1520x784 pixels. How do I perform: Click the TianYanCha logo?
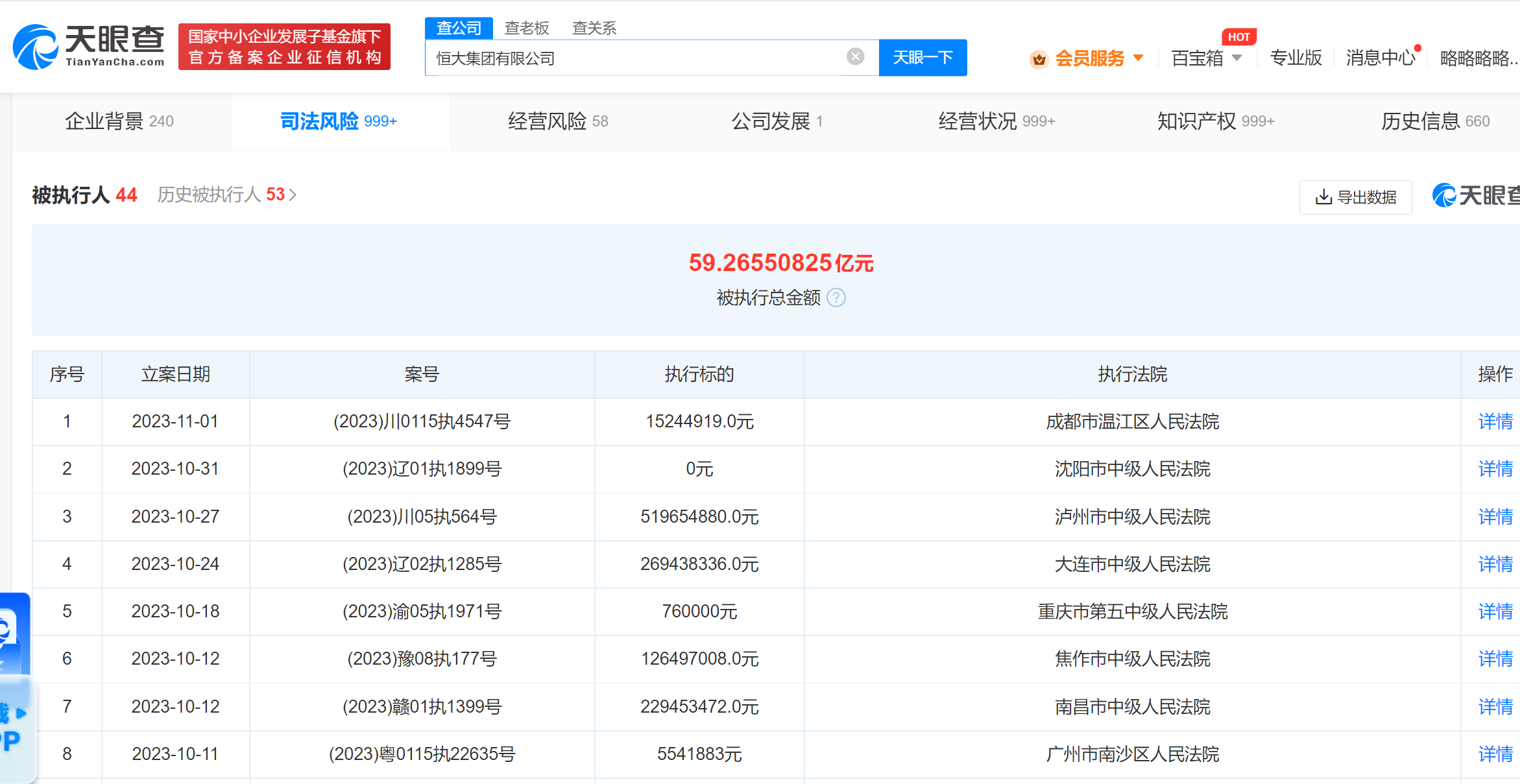coord(89,47)
